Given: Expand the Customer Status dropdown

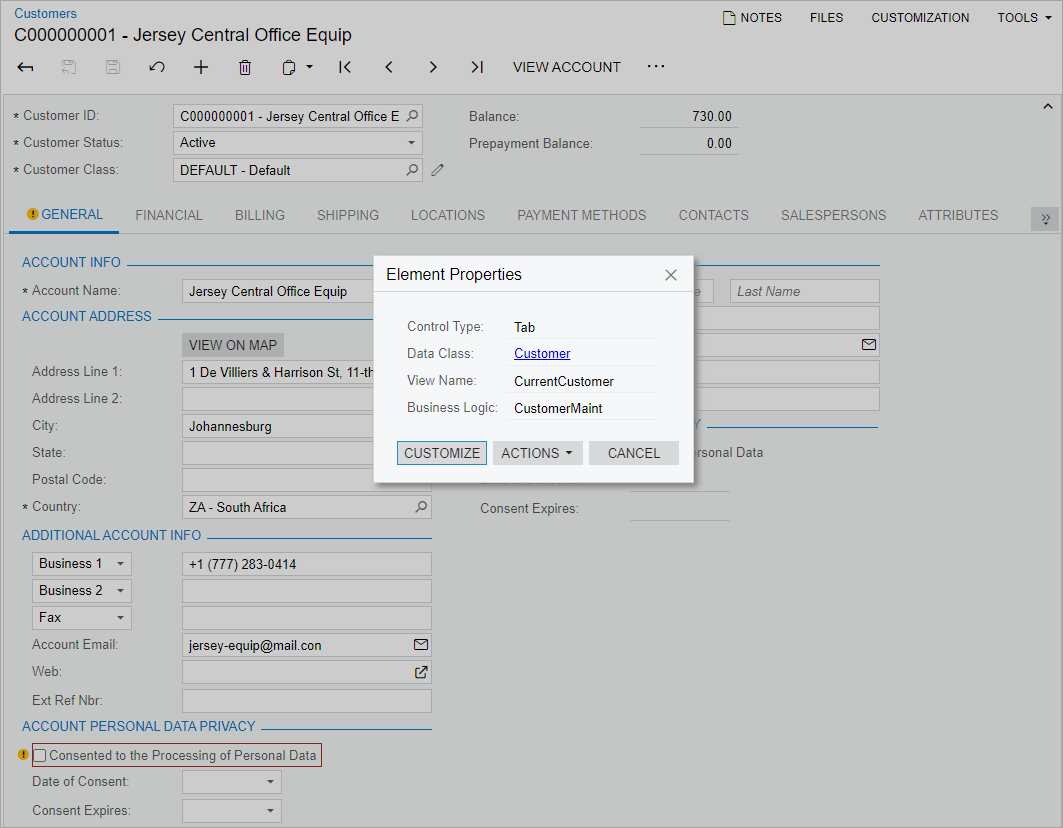Looking at the screenshot, I should 411,143.
